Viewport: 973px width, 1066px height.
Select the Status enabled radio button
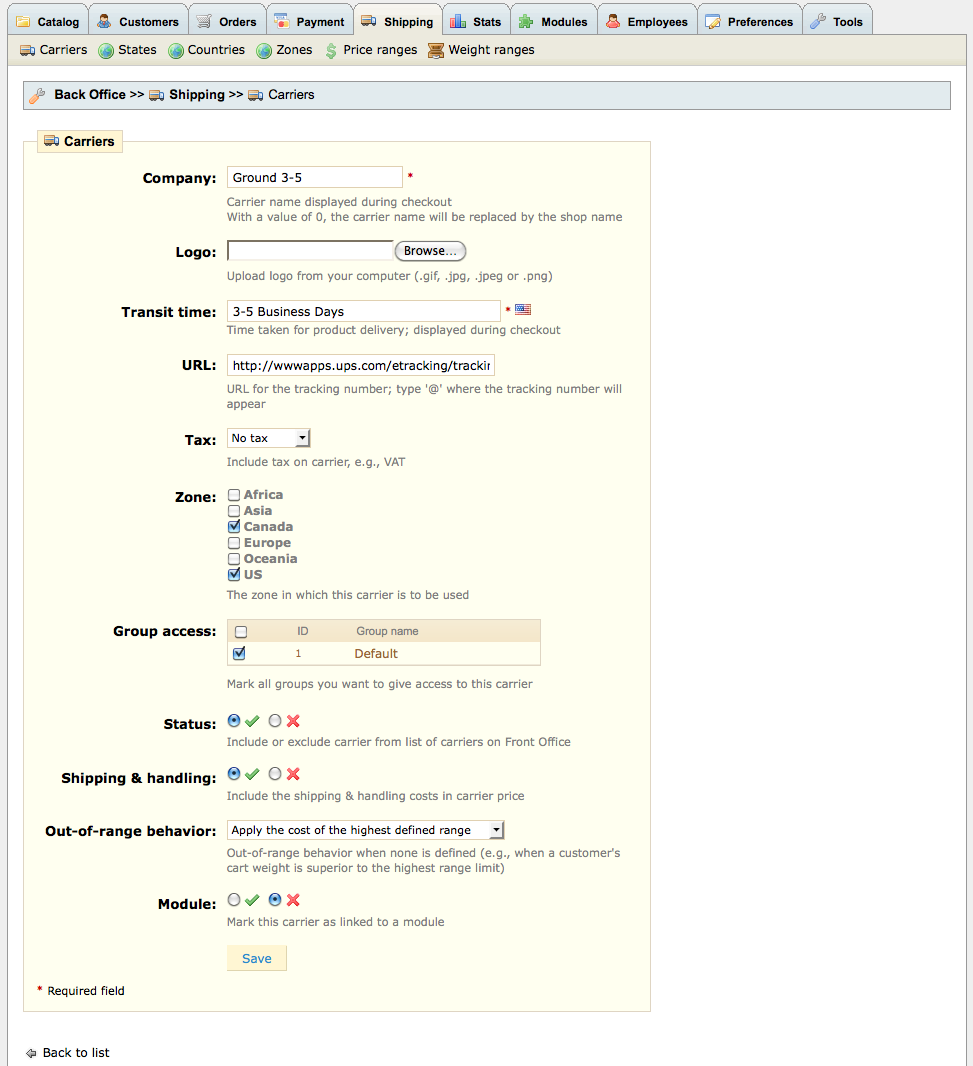[234, 721]
